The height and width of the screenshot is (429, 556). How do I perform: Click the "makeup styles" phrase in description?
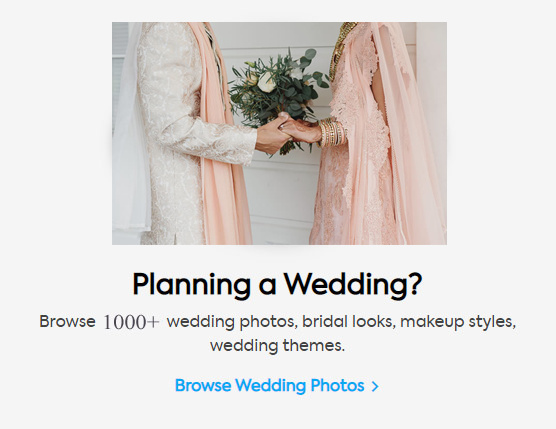click(456, 322)
